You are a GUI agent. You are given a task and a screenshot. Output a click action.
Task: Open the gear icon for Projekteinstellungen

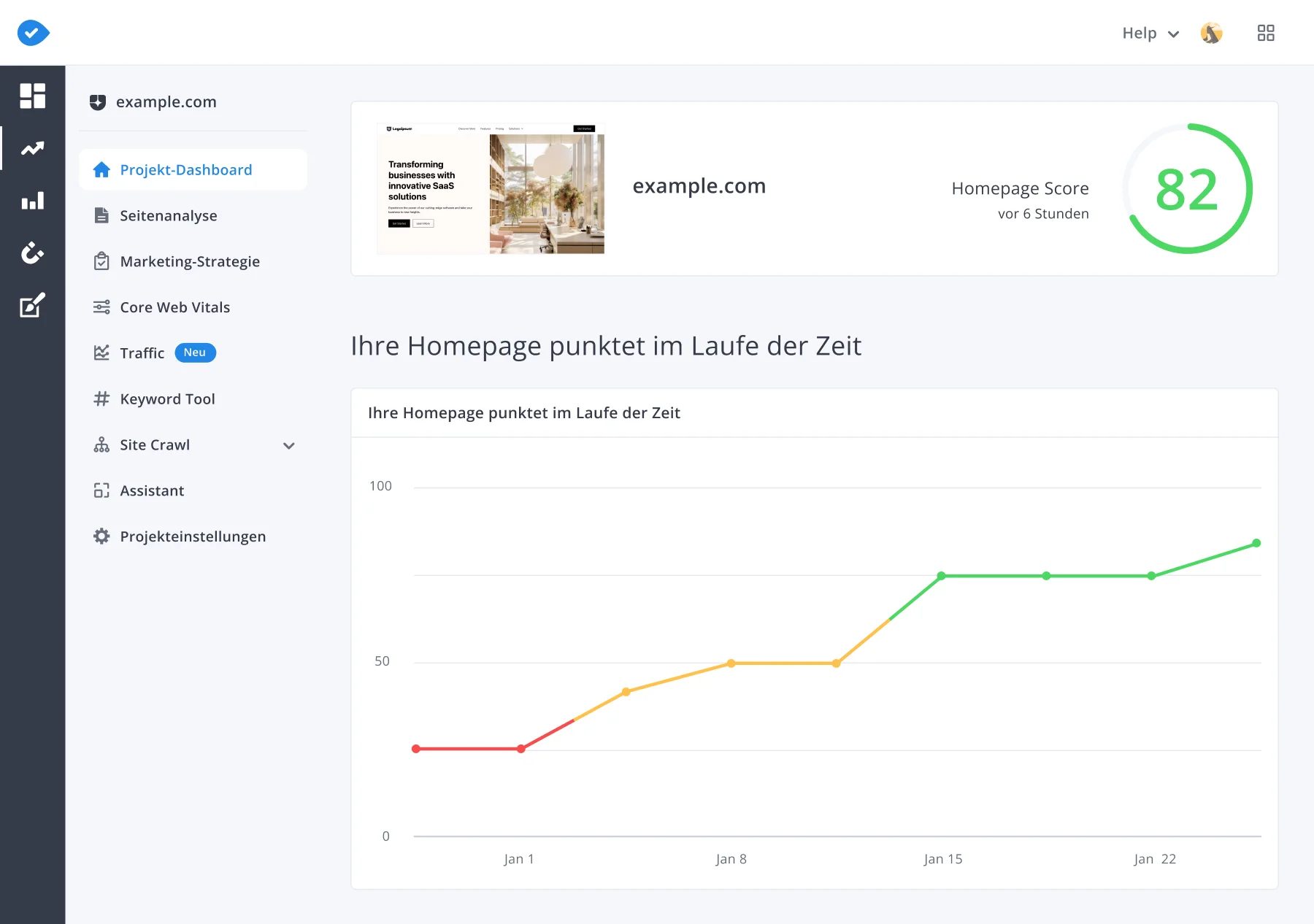[x=101, y=536]
